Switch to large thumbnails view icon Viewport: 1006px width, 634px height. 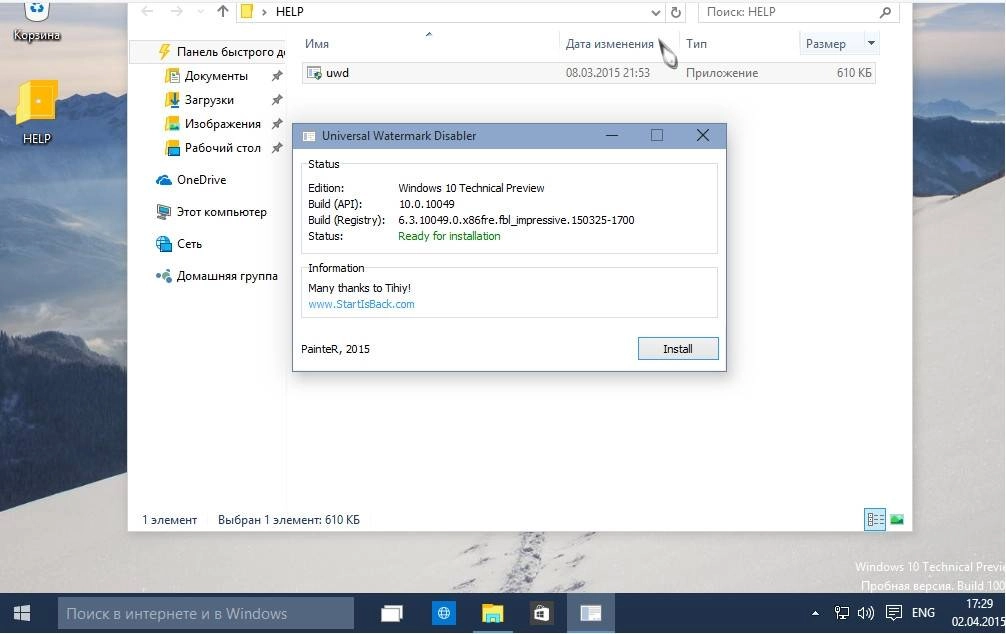coord(897,519)
